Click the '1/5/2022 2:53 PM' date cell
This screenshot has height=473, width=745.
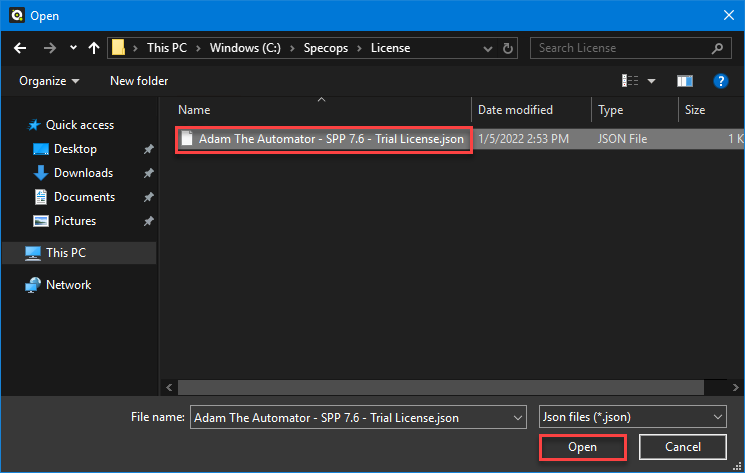tap(523, 139)
